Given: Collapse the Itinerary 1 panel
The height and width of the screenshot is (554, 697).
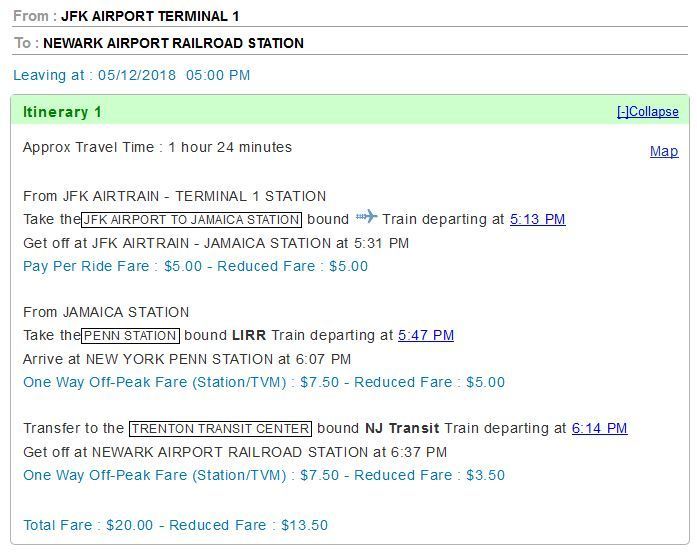Looking at the screenshot, I should click(x=647, y=112).
